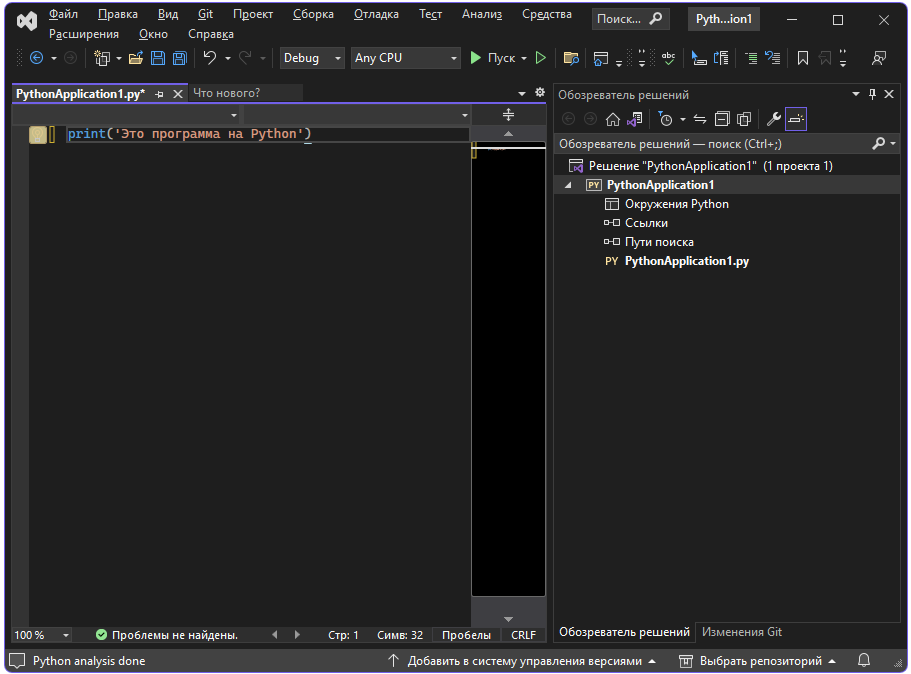This screenshot has width=911, height=674.
Task: Click the Пуск run button
Action: 493,58
